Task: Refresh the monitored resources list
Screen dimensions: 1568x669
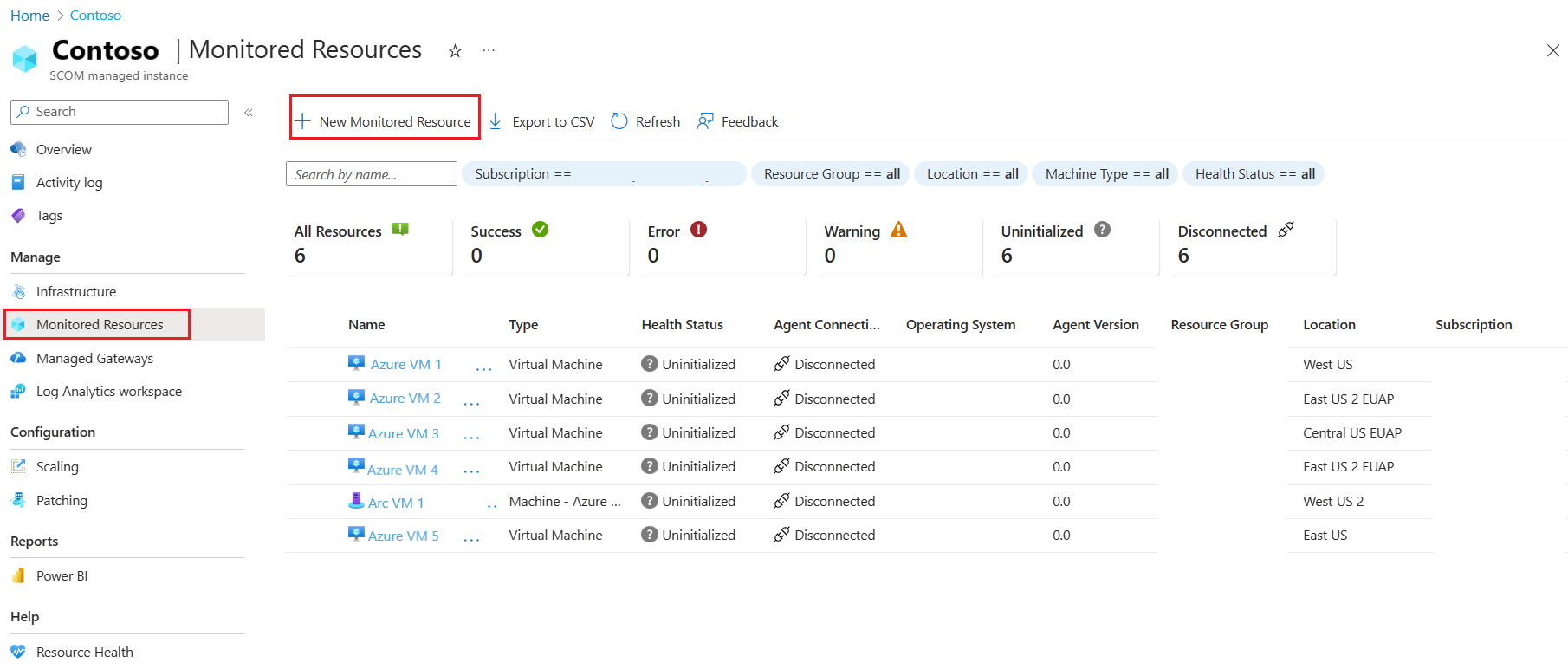Action: pos(645,121)
